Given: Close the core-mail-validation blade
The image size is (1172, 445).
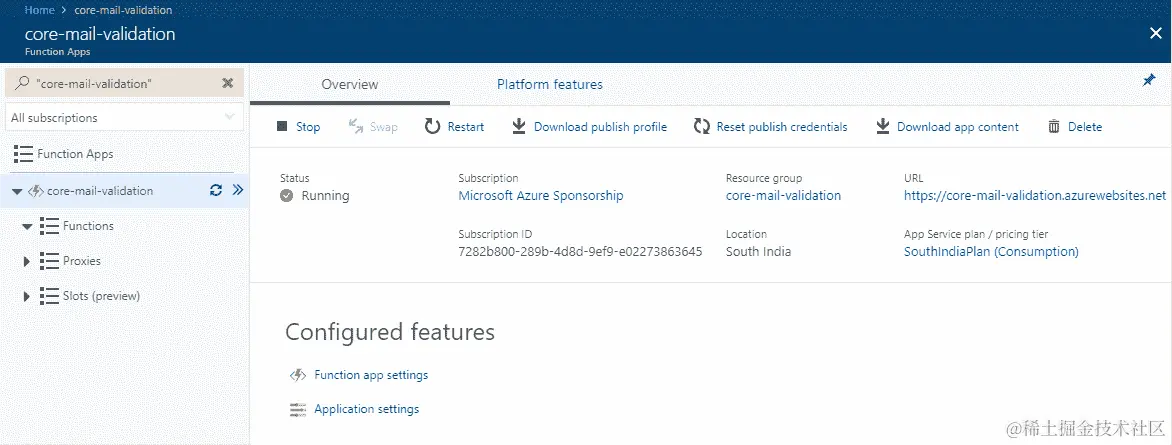Looking at the screenshot, I should click(x=1155, y=33).
